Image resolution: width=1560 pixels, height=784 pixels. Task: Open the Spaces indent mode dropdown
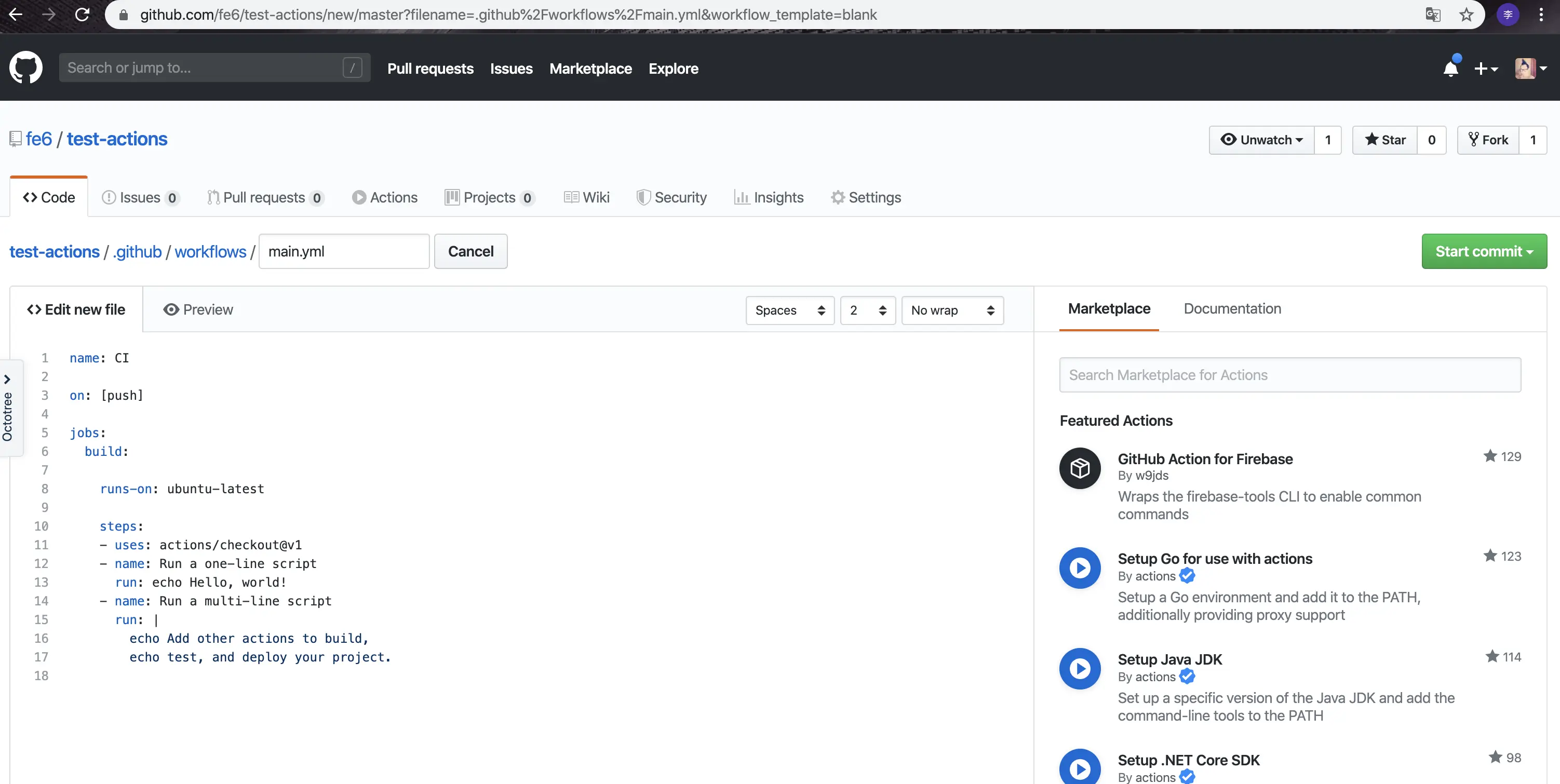(x=790, y=310)
